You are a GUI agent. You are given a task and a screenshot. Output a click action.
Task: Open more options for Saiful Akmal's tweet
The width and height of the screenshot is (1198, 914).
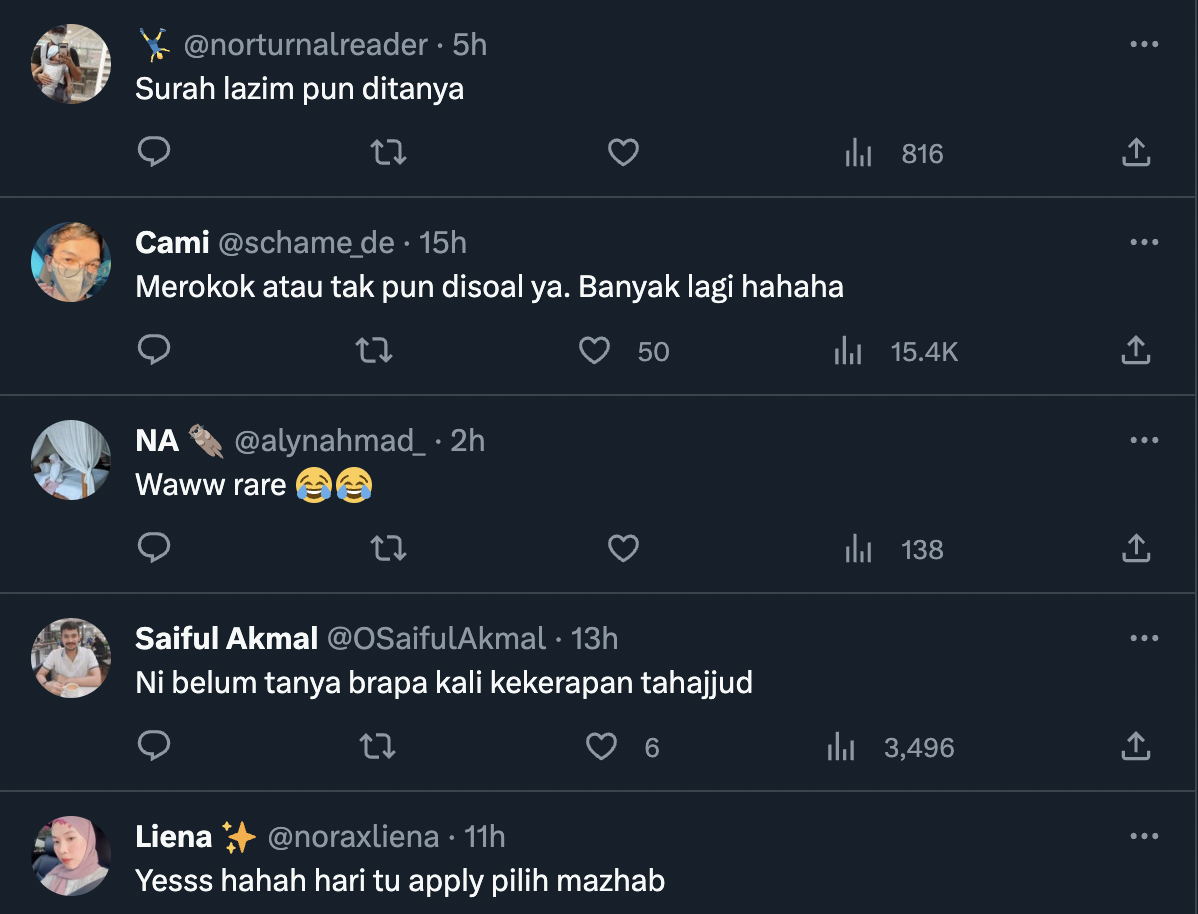(1143, 638)
